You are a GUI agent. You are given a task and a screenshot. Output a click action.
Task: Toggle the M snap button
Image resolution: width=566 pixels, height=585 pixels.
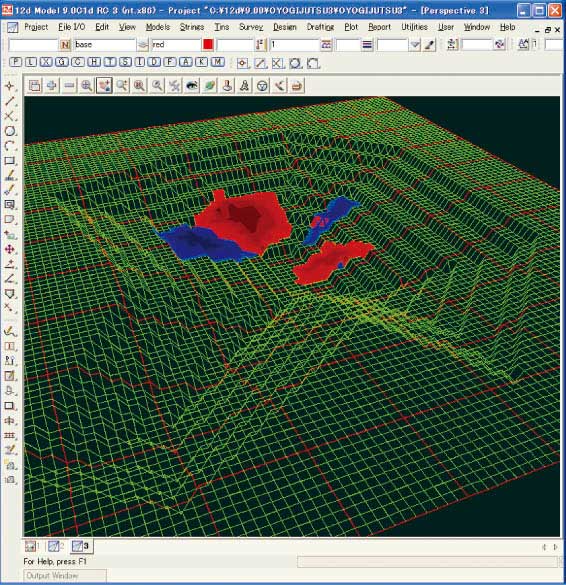(218, 62)
